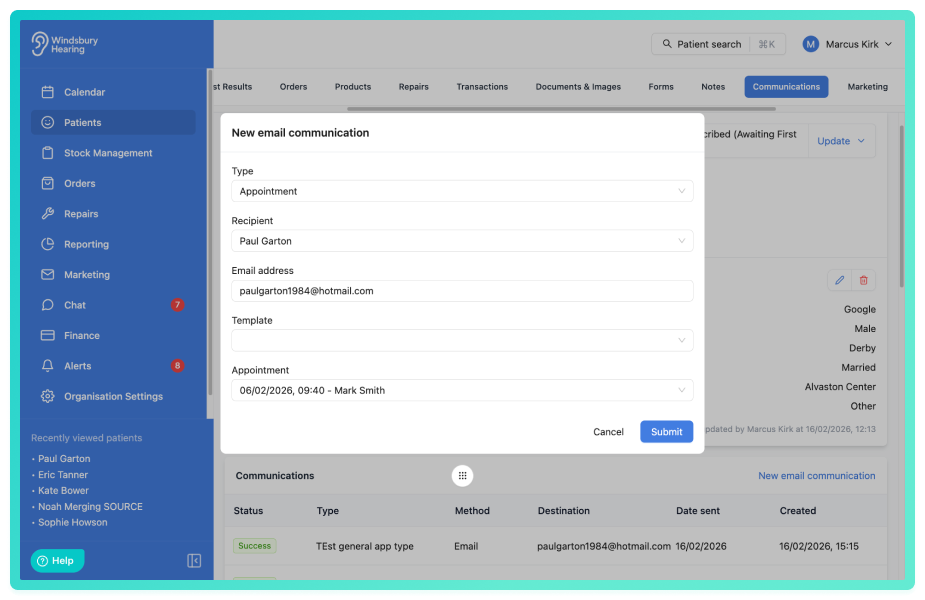Click the horizontal tabs scrollbar
This screenshot has height=600, width=925.
point(561,109)
